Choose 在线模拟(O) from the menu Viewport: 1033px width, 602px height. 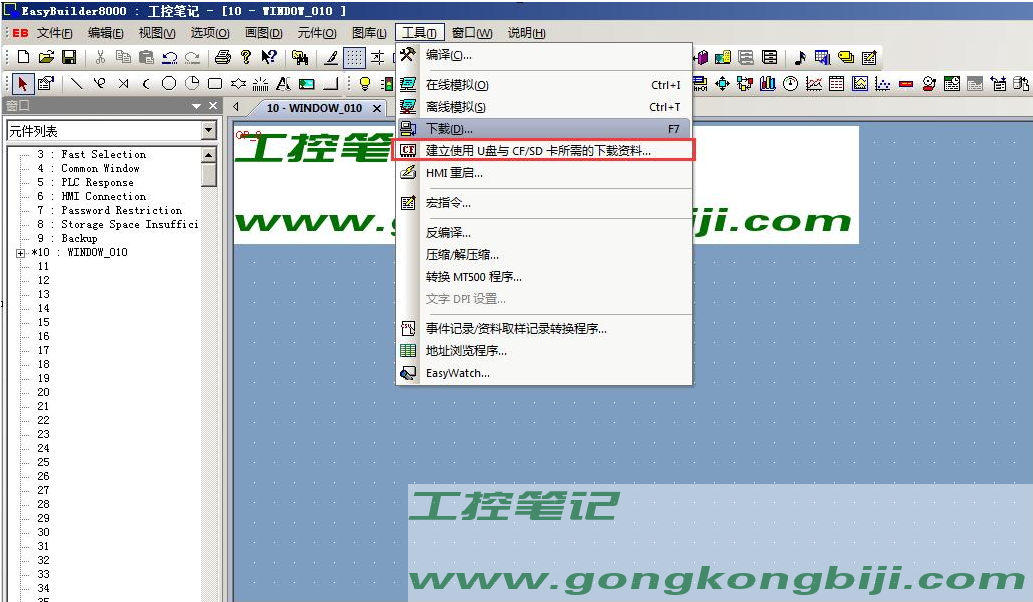[x=544, y=85]
